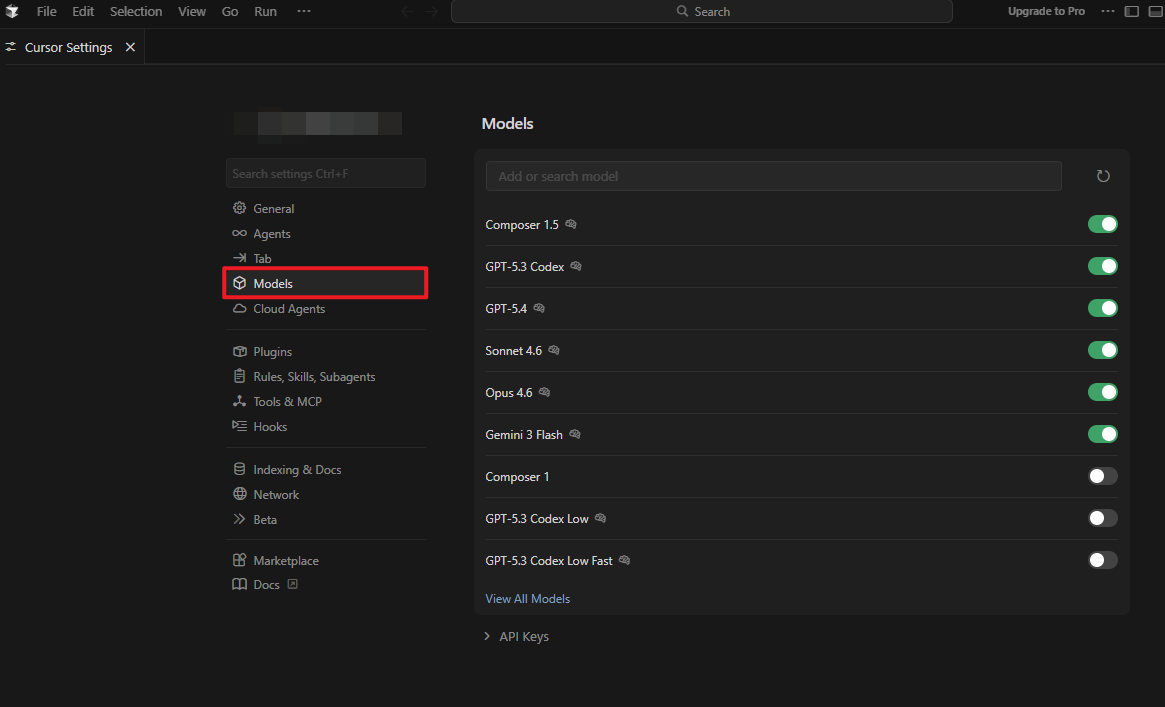Switch off the Opus 4.6 toggle
Viewport: 1165px width, 707px height.
[x=1103, y=392]
